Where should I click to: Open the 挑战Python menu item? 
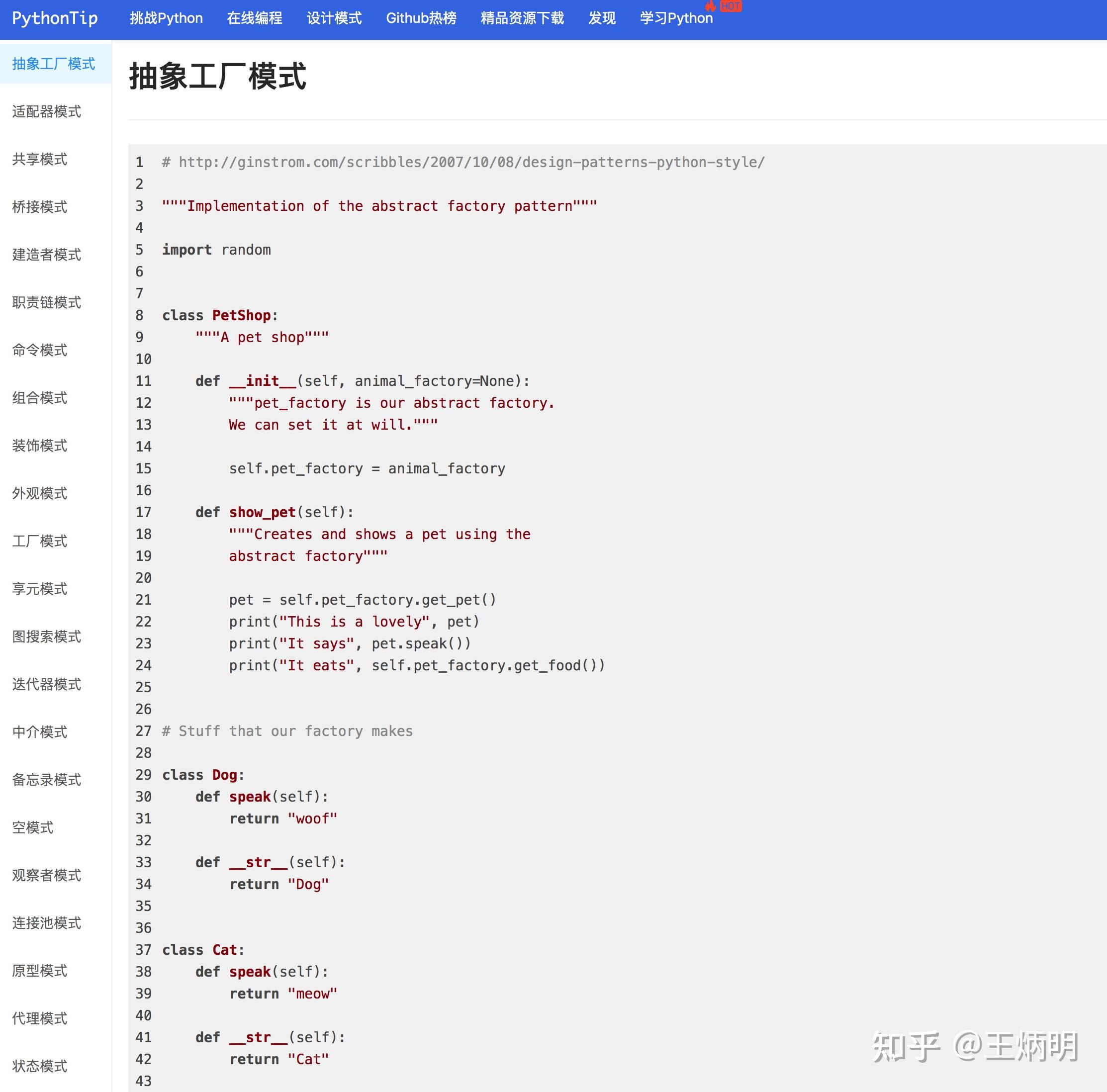pyautogui.click(x=167, y=19)
